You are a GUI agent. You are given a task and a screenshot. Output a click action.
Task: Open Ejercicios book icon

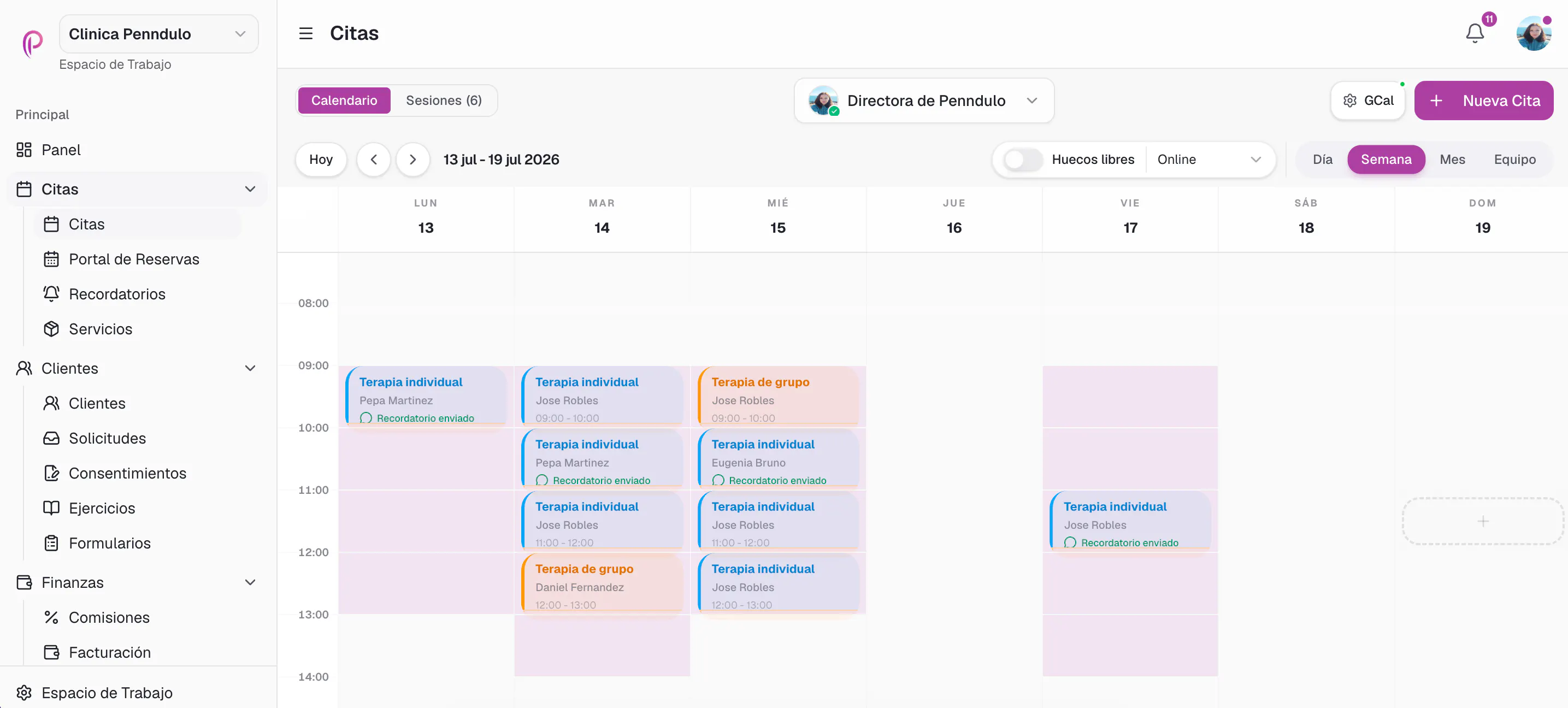(51, 508)
